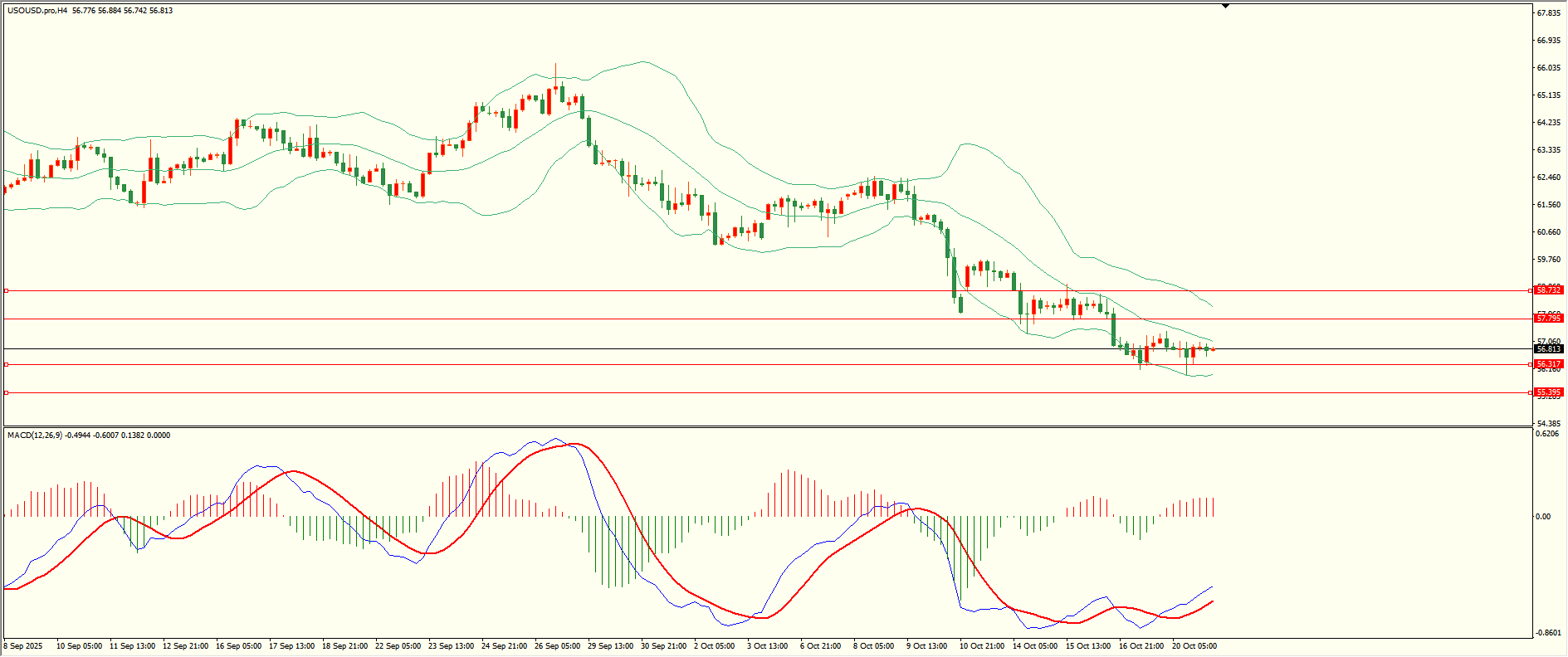Click left handle of the 56.317 line
1568x657 pixels.
(7, 364)
